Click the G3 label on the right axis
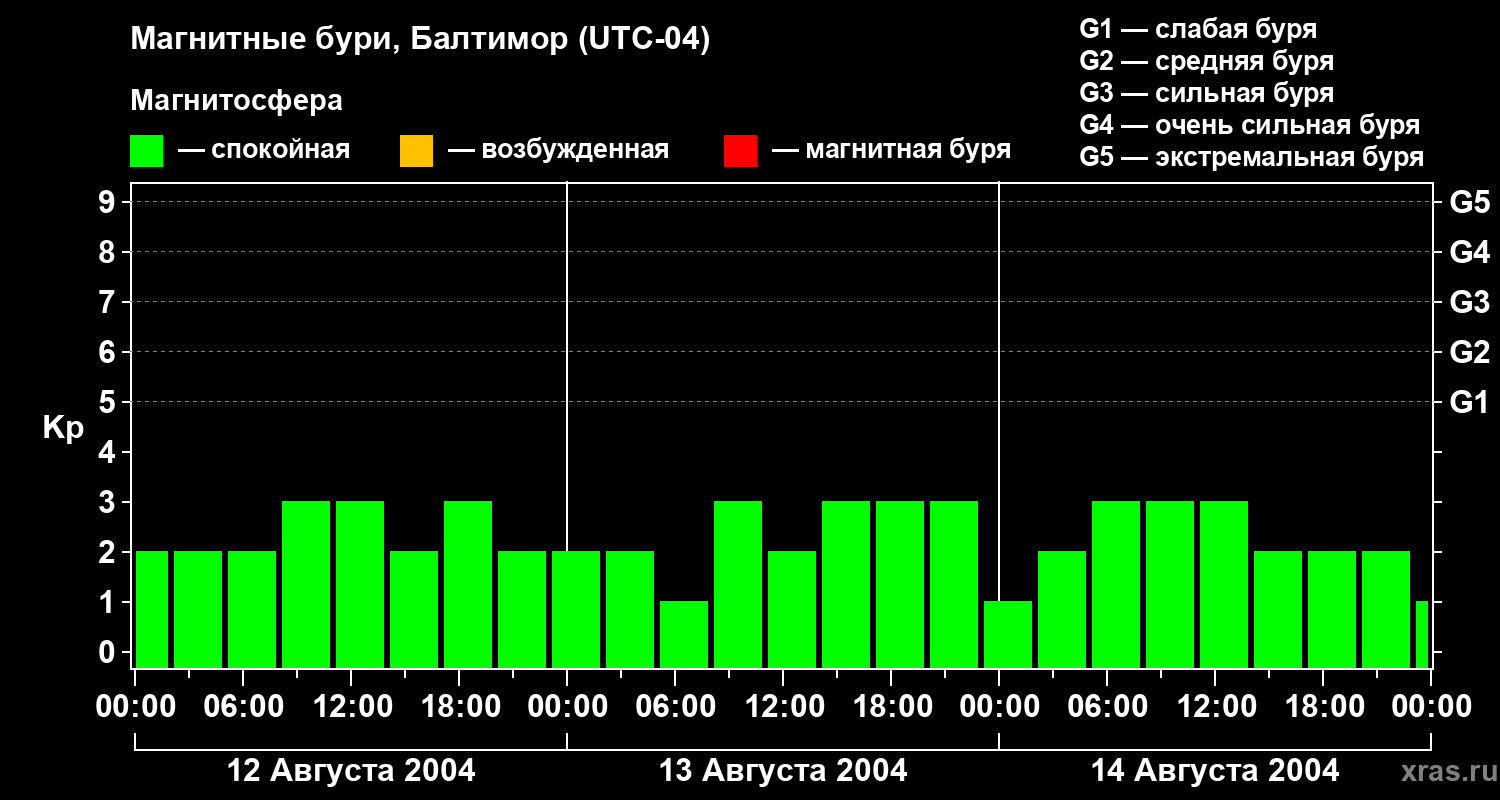The width and height of the screenshot is (1500, 800). pyautogui.click(x=1469, y=302)
